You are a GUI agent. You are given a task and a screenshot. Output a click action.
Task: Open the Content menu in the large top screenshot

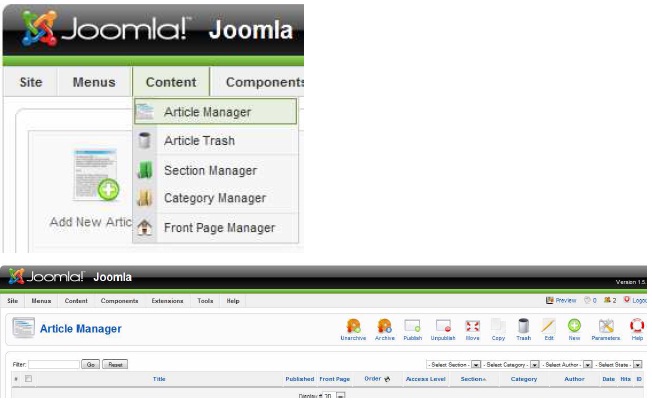tap(171, 82)
